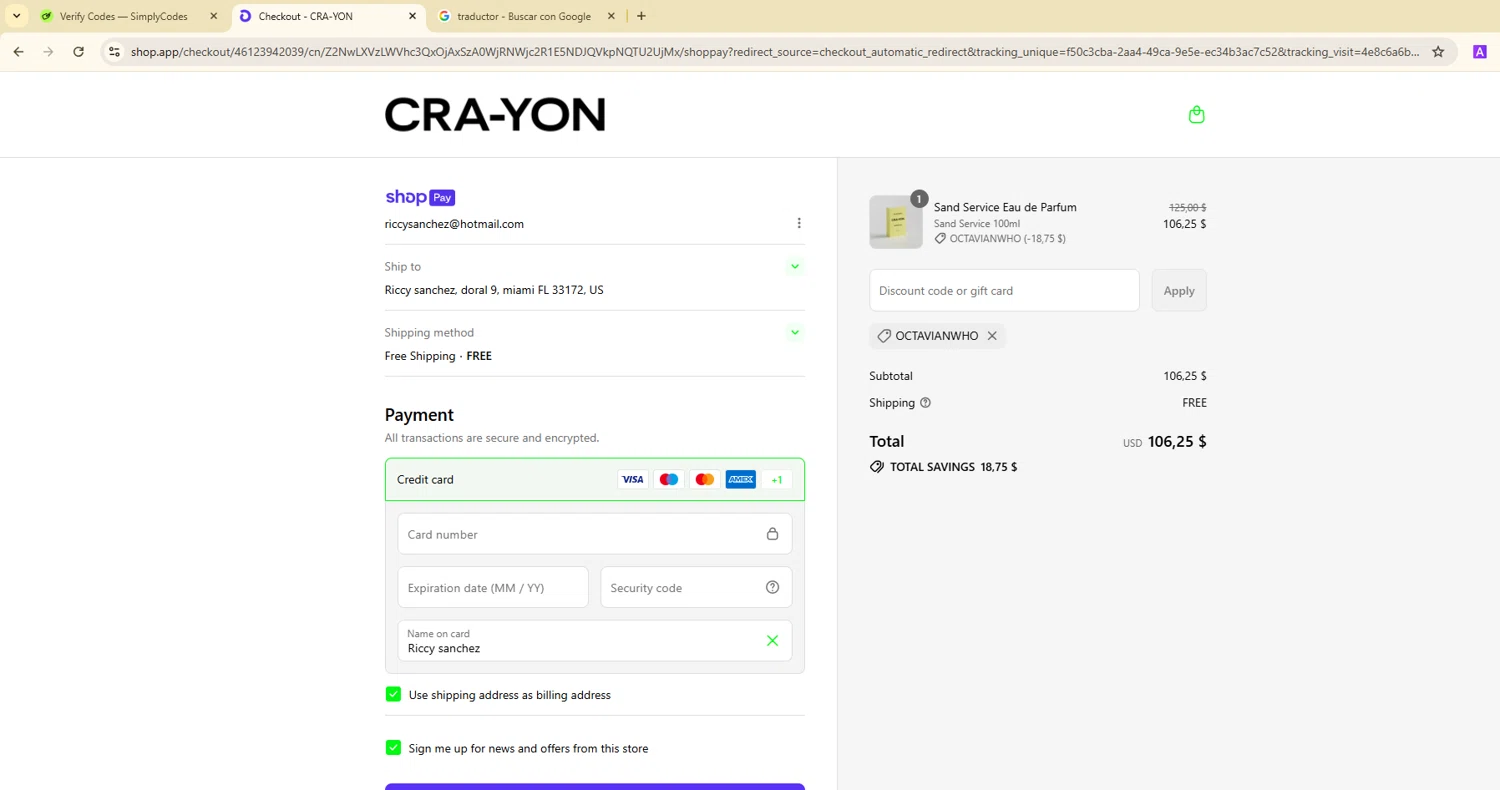Focus the Card number field

point(595,534)
